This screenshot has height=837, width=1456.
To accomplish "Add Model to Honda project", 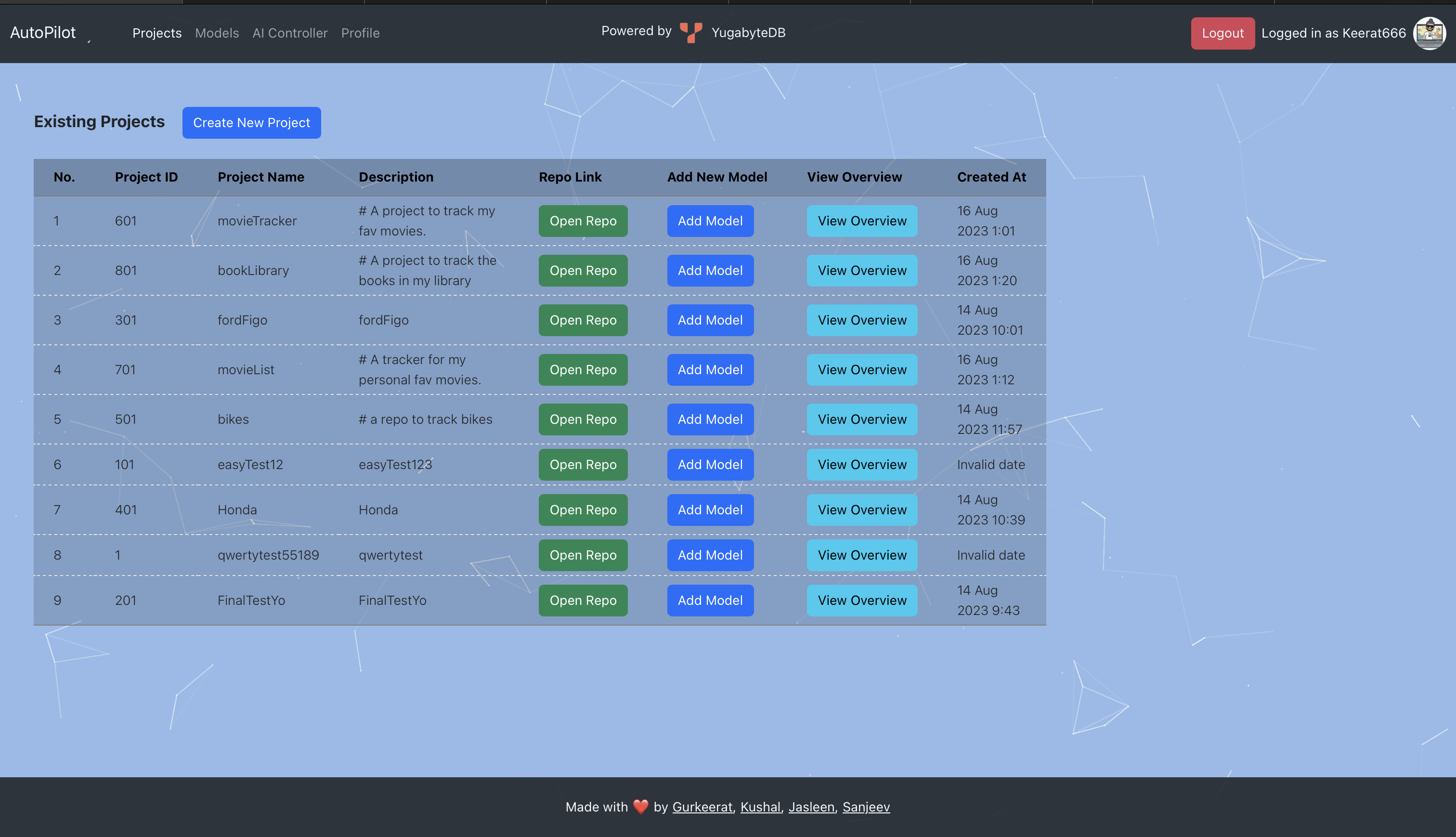I will pyautogui.click(x=710, y=510).
